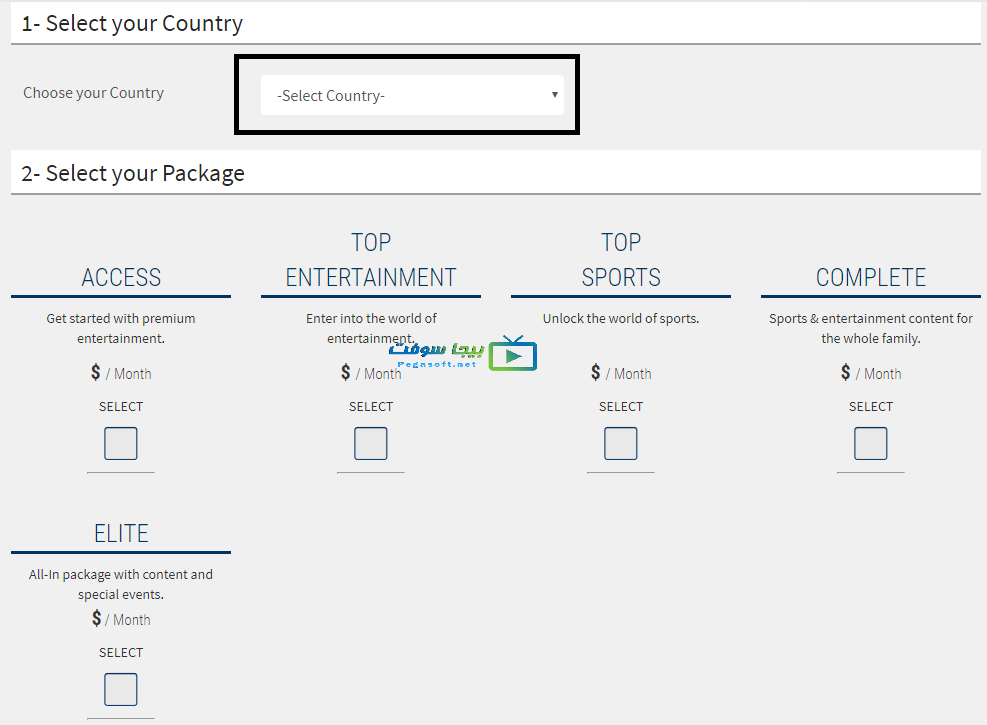The height and width of the screenshot is (725, 987).
Task: Click the ACCESS package title
Action: click(x=121, y=277)
